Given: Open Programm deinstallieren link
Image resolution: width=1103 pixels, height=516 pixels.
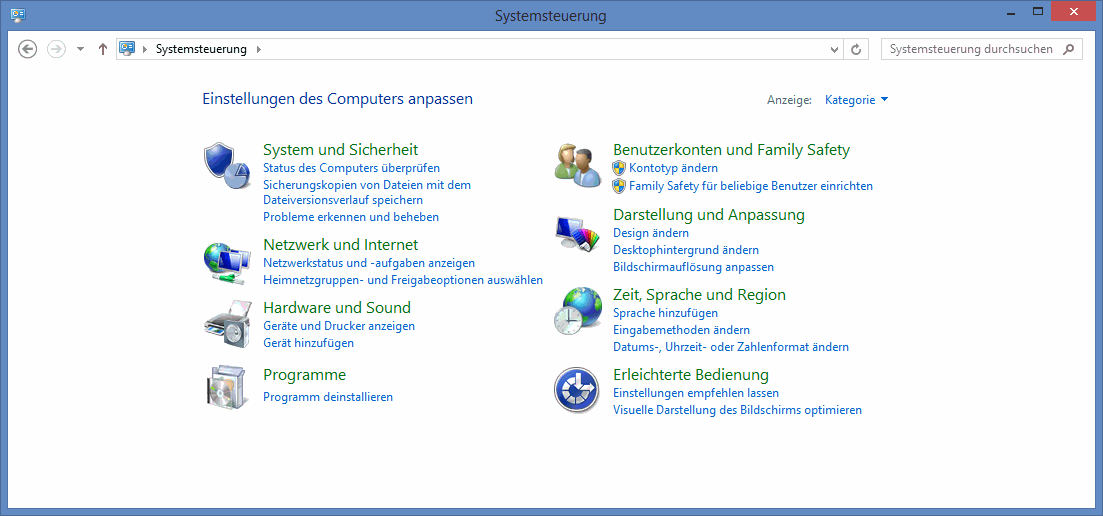Looking at the screenshot, I should tap(328, 397).
